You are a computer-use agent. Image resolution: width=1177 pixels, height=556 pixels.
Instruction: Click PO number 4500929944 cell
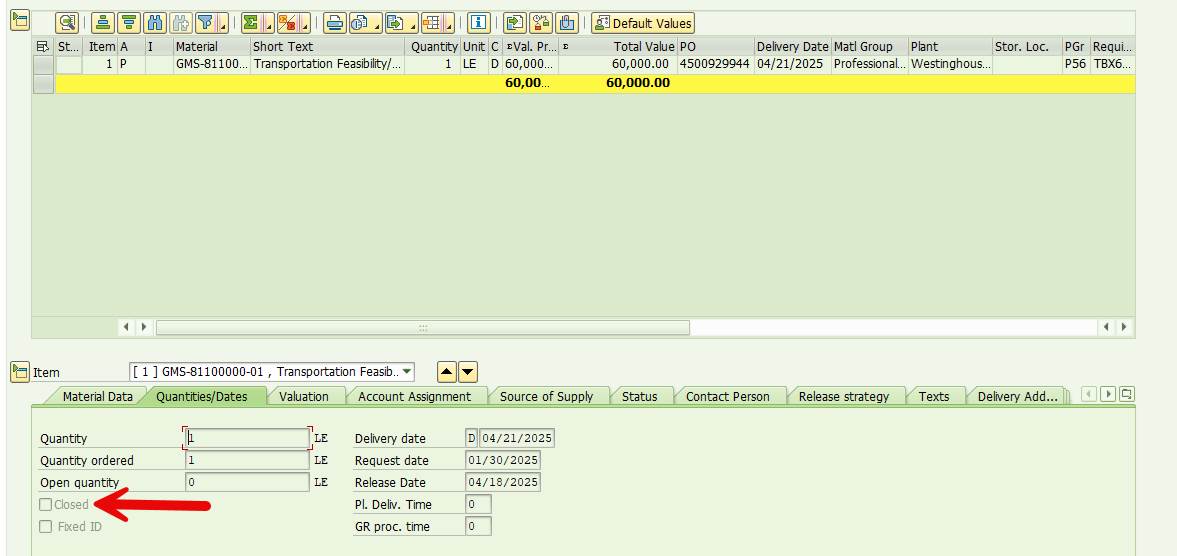tap(715, 65)
